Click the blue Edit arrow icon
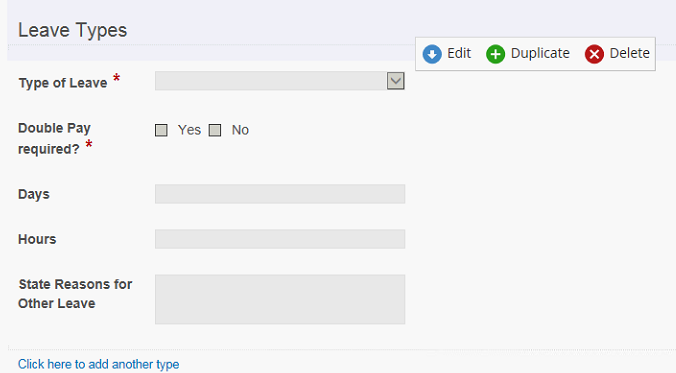 click(x=432, y=54)
